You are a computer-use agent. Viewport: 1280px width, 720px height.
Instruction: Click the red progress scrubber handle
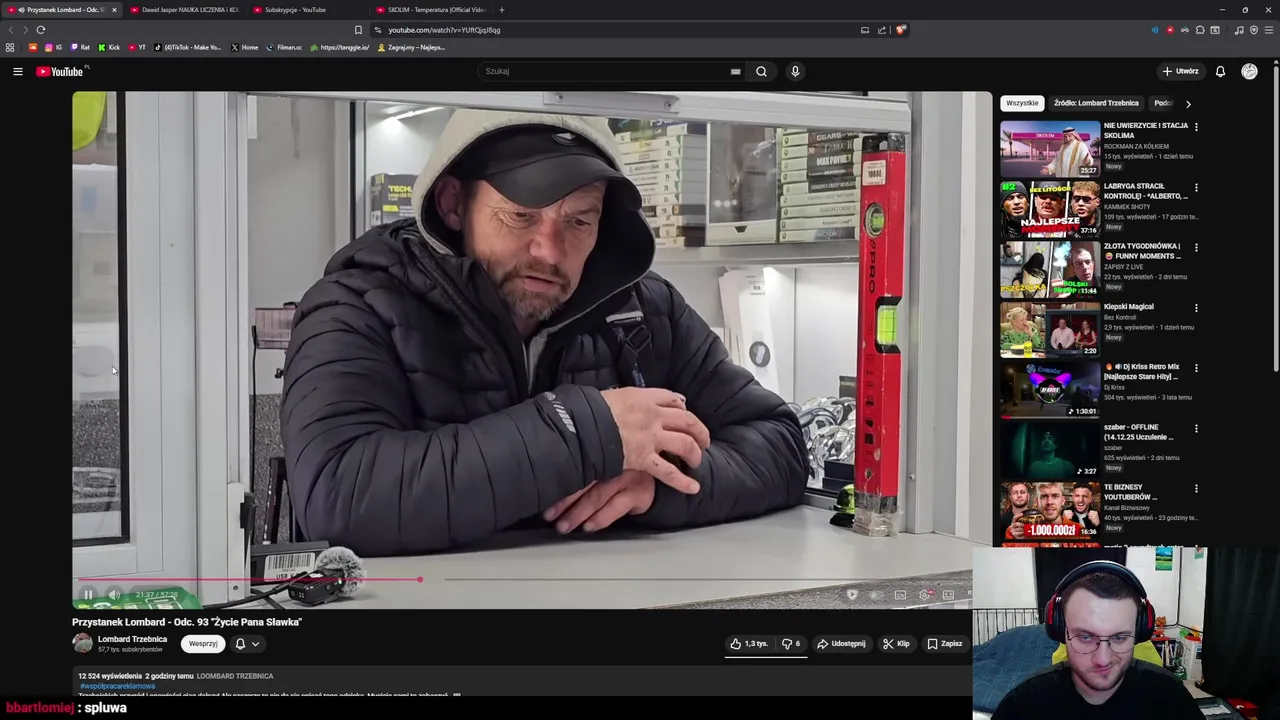click(420, 580)
